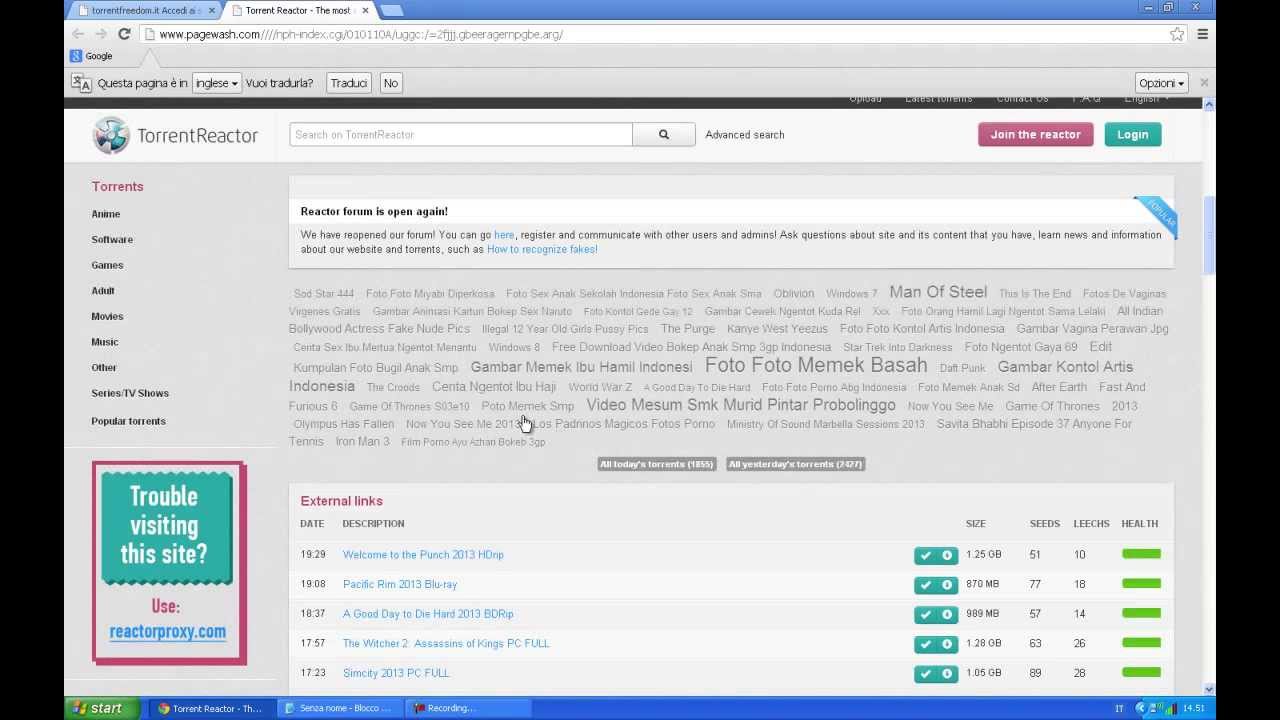
Task: Open the Adult category in the sidebar
Action: click(x=103, y=291)
